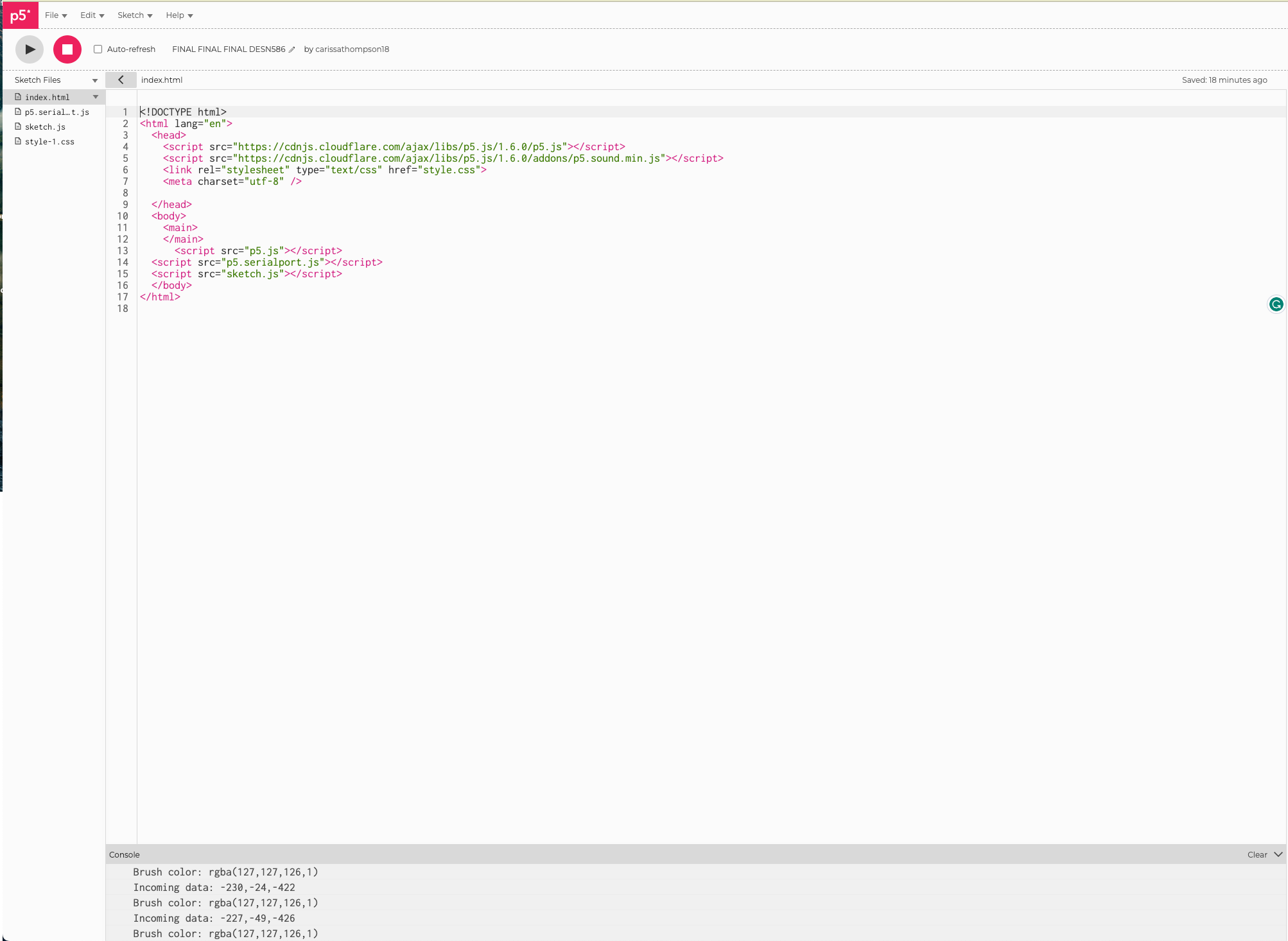The image size is (1288, 941).
Task: Open the p5.serial…t.js file
Action: coord(57,112)
